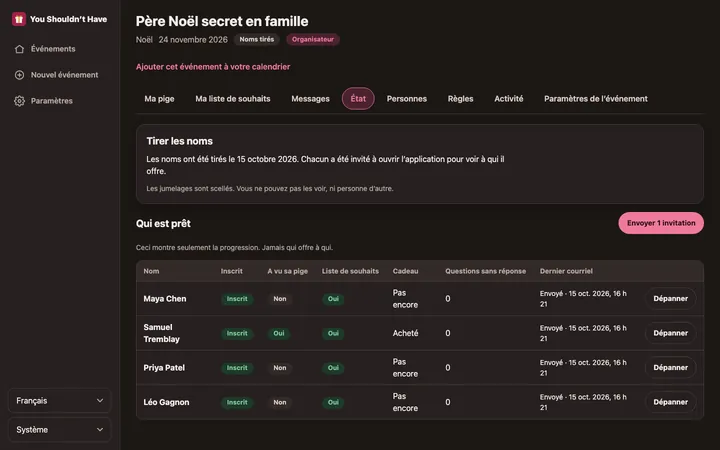Click the Qui est prêt heading
Image resolution: width=720 pixels, height=450 pixels.
(163, 224)
